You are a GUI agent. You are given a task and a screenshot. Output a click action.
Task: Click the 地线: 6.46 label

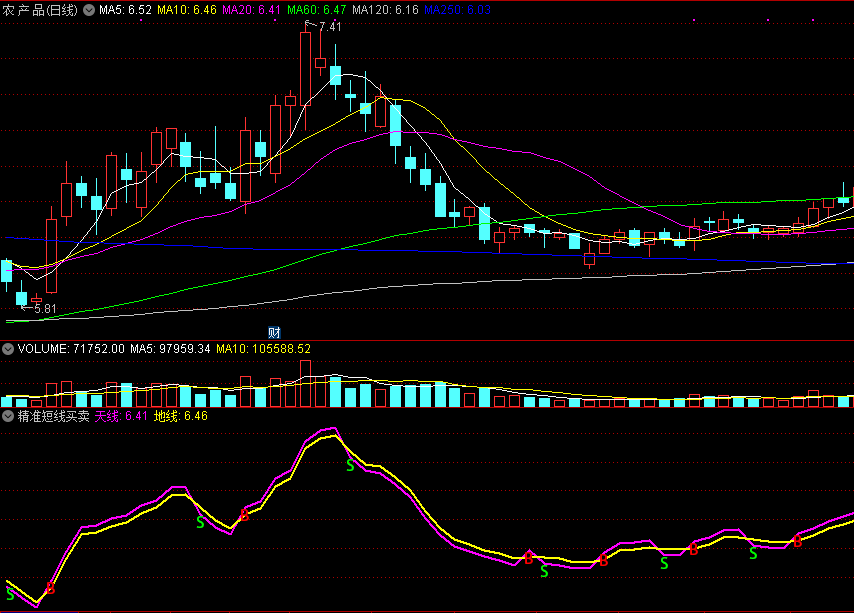point(180,416)
